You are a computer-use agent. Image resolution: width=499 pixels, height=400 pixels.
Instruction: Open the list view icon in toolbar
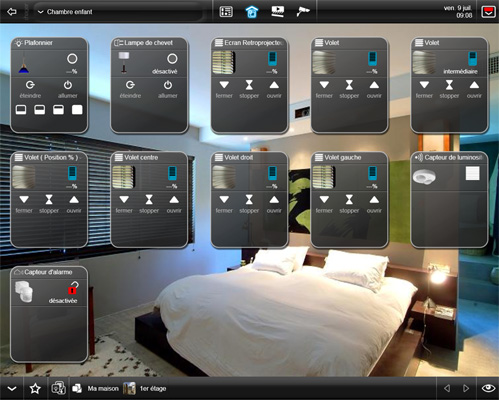click(x=226, y=12)
